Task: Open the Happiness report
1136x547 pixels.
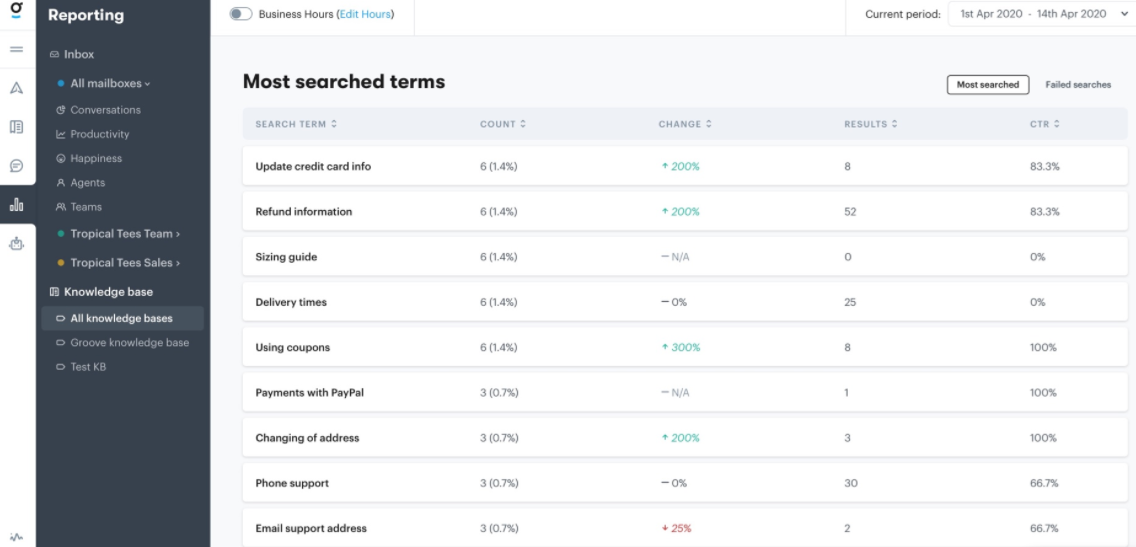Action: coord(96,158)
